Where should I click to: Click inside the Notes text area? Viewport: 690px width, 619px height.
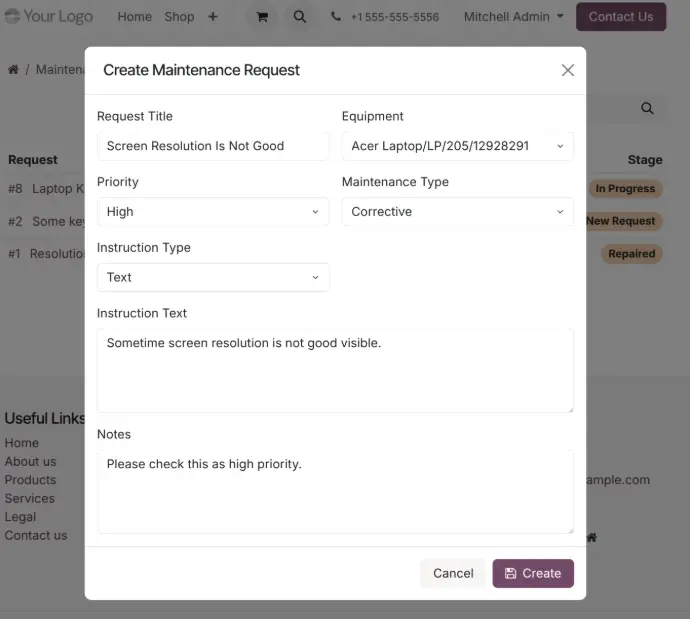(335, 491)
